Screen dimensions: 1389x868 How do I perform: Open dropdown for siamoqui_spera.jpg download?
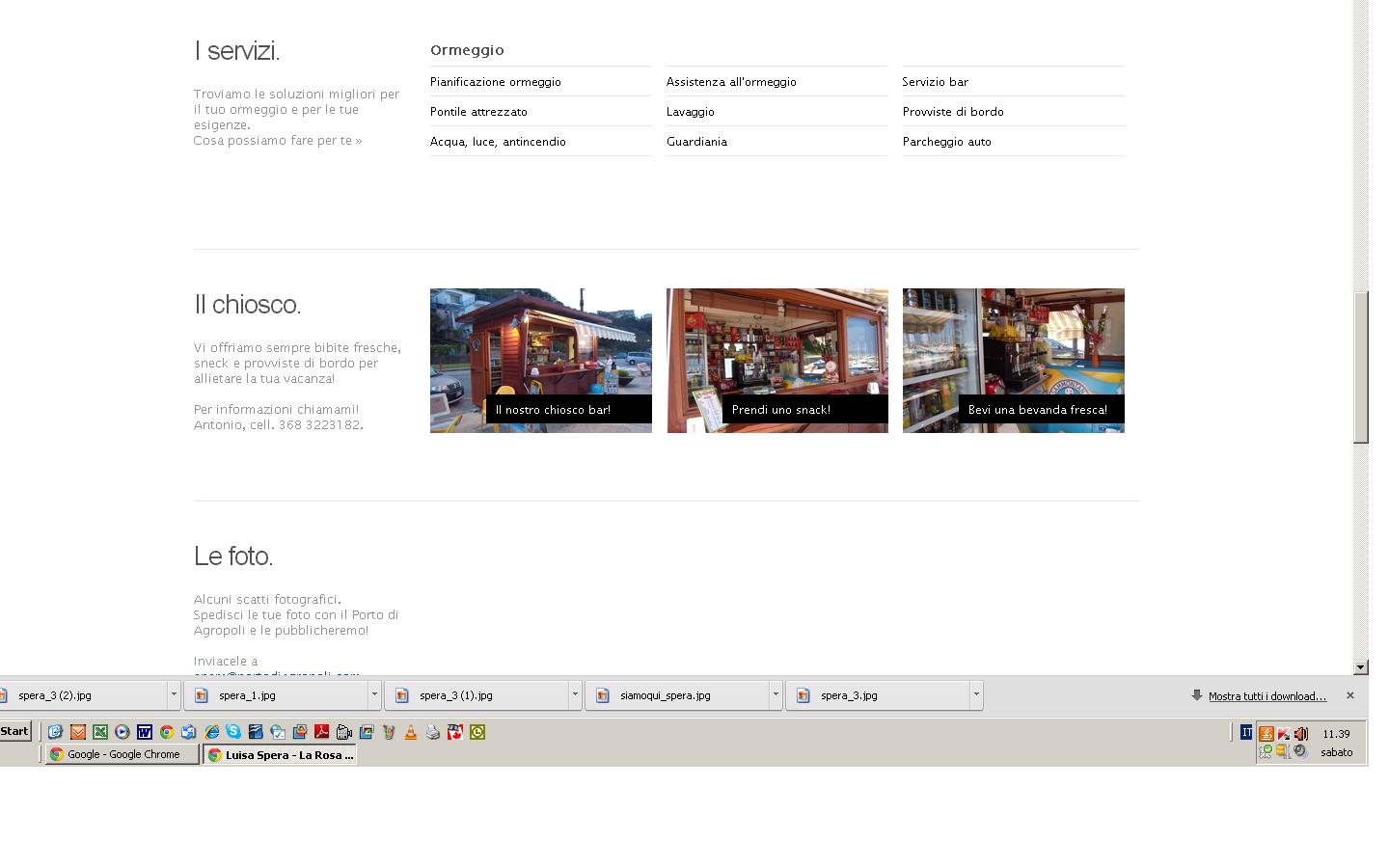click(776, 694)
